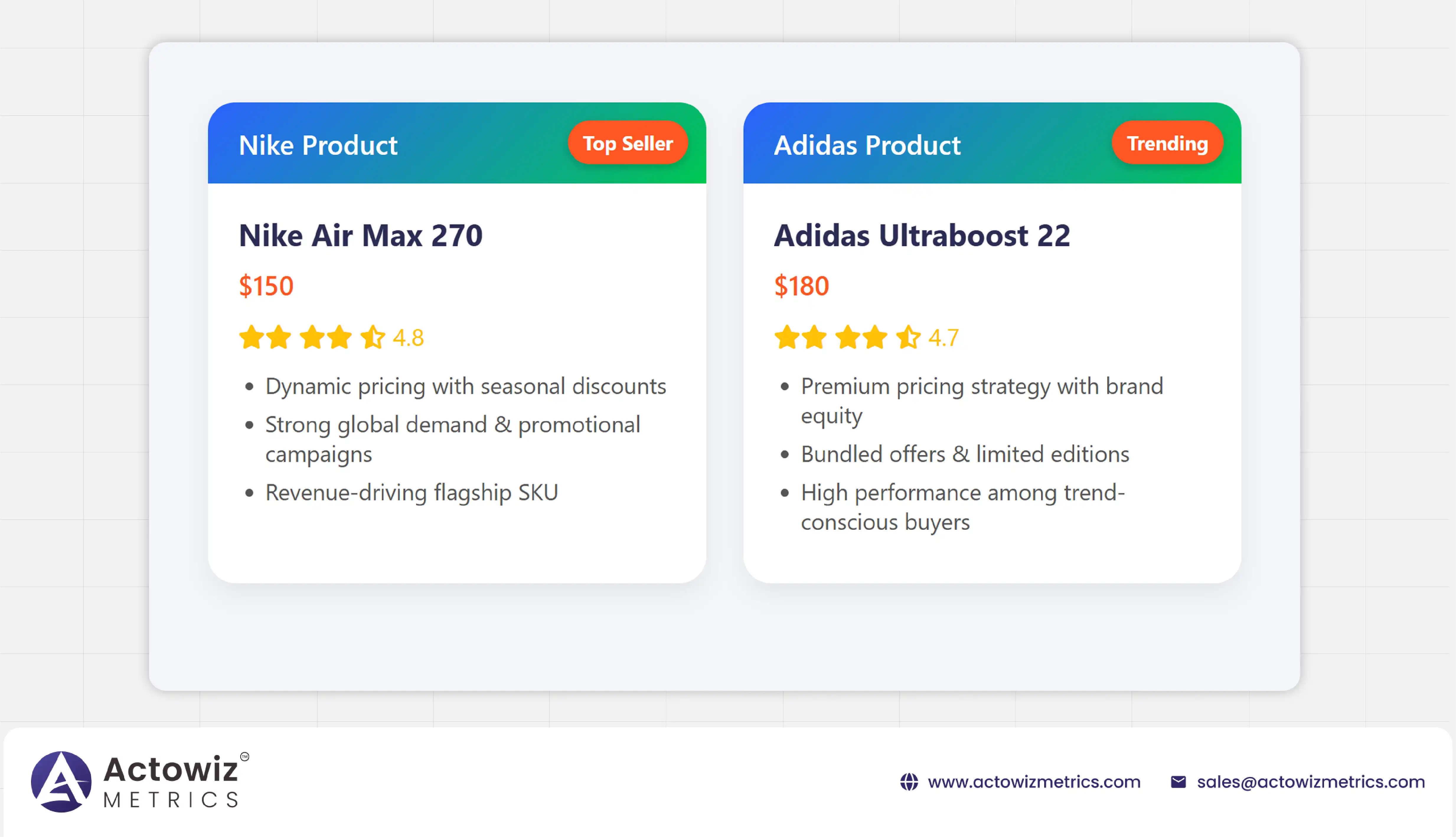Viewport: 1456px width, 837px height.
Task: Open the www.actowizmetrics.com link
Action: tap(1034, 782)
